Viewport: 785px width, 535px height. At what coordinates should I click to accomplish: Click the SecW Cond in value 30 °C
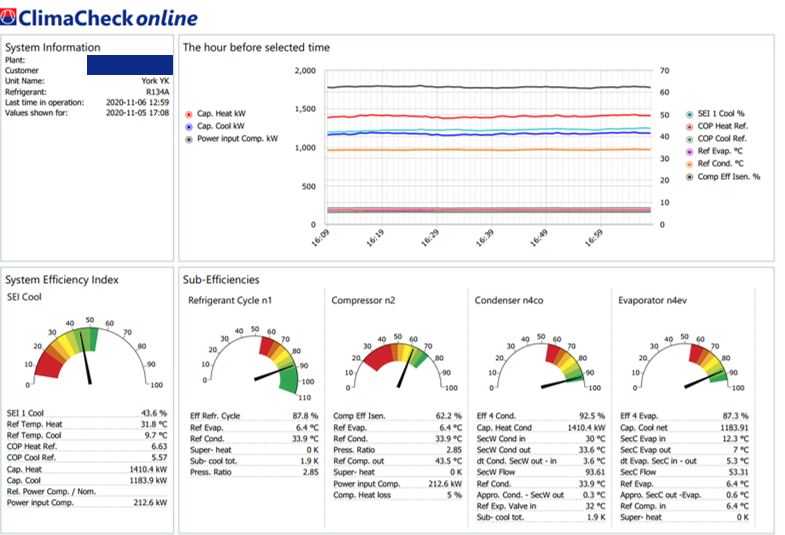(595, 439)
